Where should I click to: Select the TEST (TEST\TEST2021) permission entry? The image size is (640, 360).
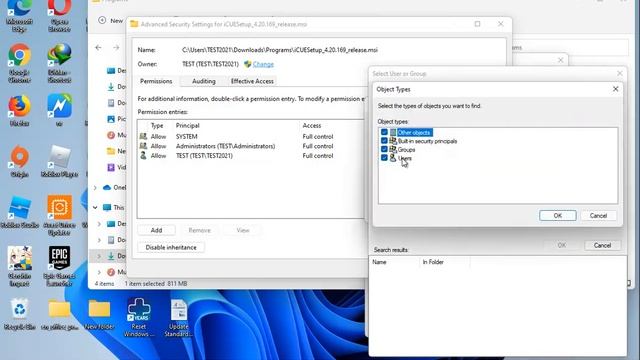pos(251,156)
